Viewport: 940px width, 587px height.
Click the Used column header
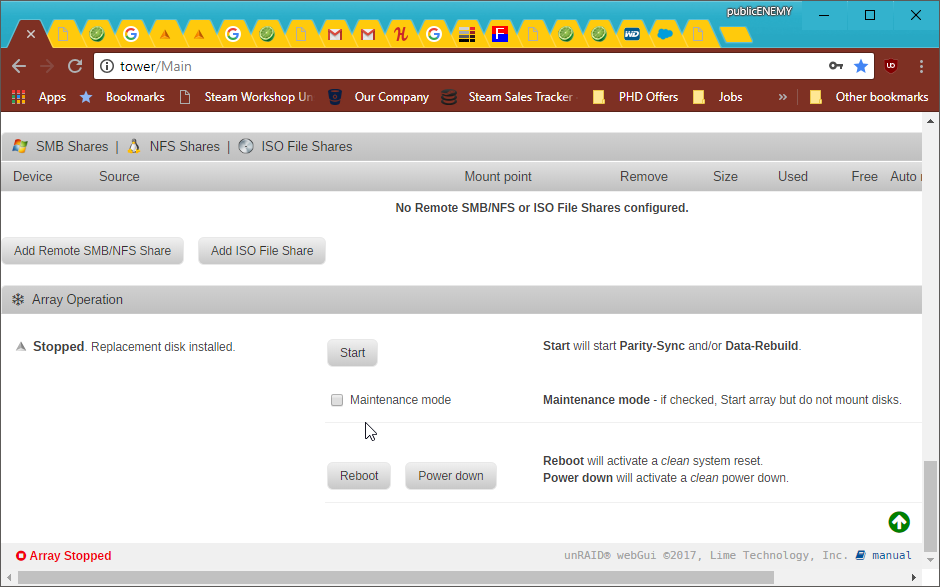793,177
